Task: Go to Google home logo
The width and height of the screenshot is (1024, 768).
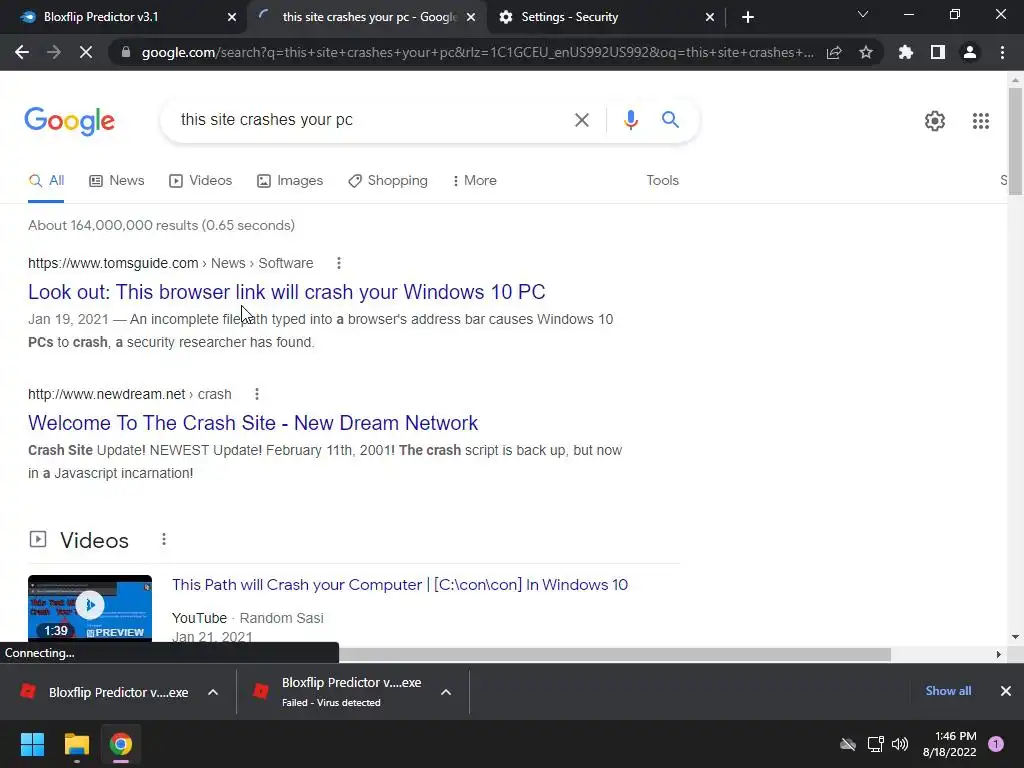Action: coord(69,121)
